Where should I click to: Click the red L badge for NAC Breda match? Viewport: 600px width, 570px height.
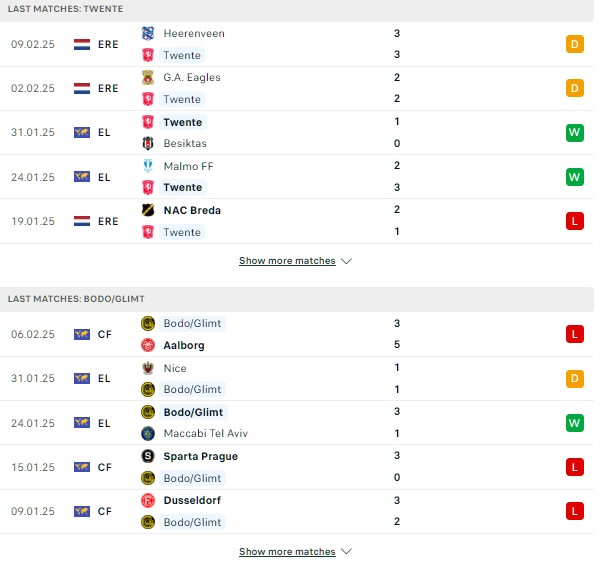pyautogui.click(x=575, y=221)
